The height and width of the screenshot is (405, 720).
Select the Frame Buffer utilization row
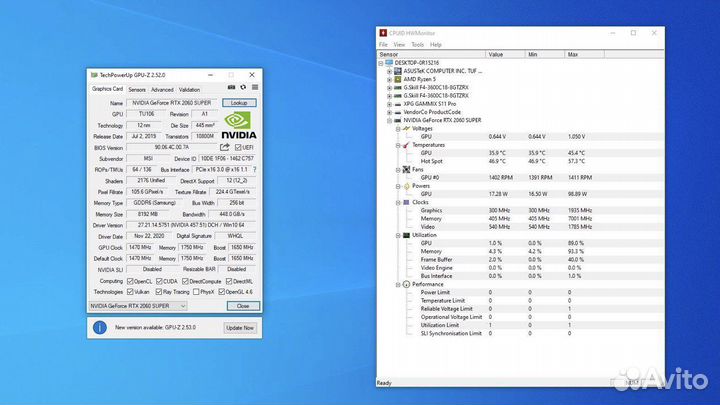520,260
